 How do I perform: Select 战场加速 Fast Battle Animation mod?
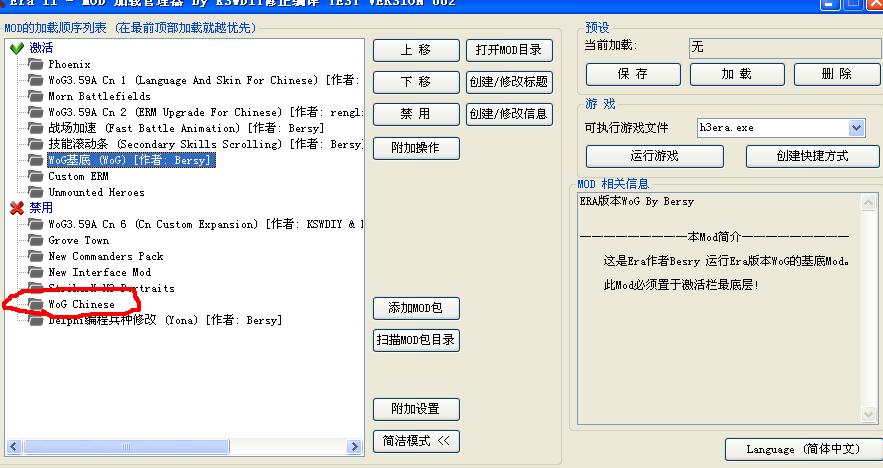tap(186, 128)
